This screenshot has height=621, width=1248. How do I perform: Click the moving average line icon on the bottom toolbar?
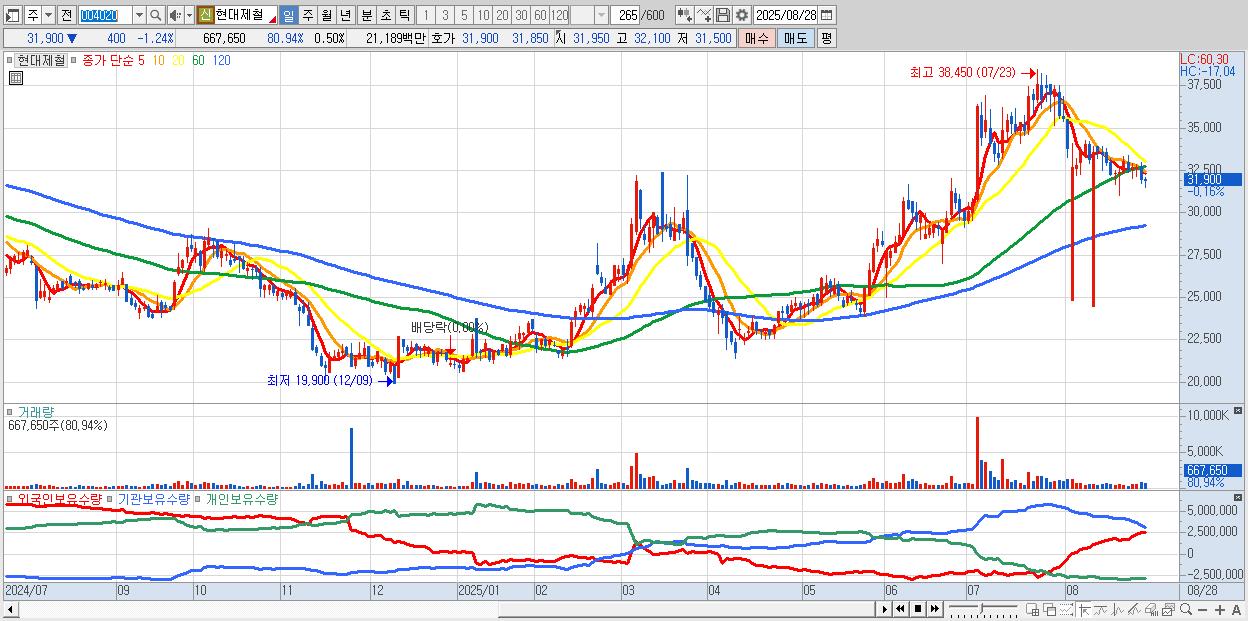tap(1101, 609)
